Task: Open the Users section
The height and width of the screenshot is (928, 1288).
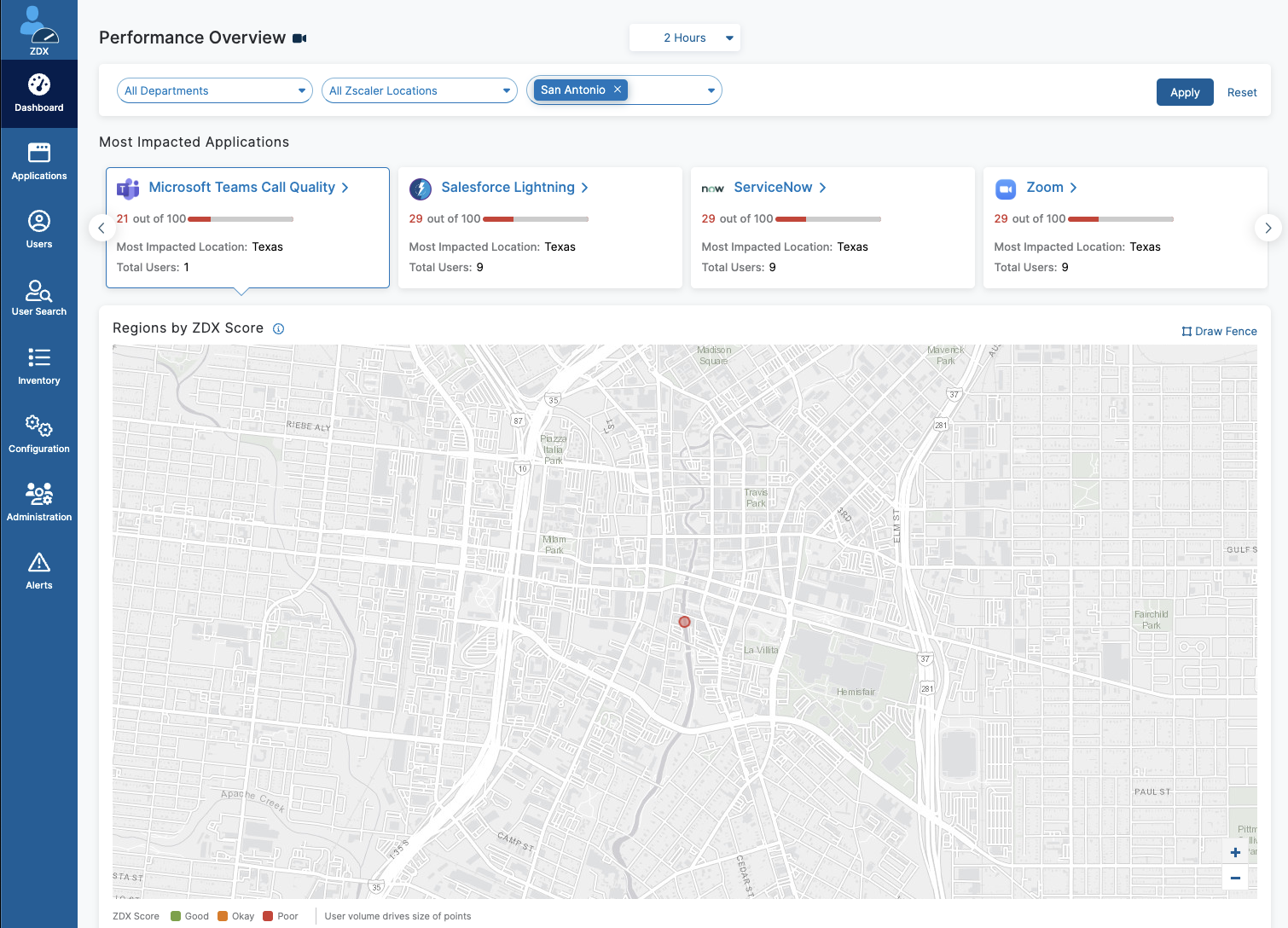Action: tap(39, 230)
